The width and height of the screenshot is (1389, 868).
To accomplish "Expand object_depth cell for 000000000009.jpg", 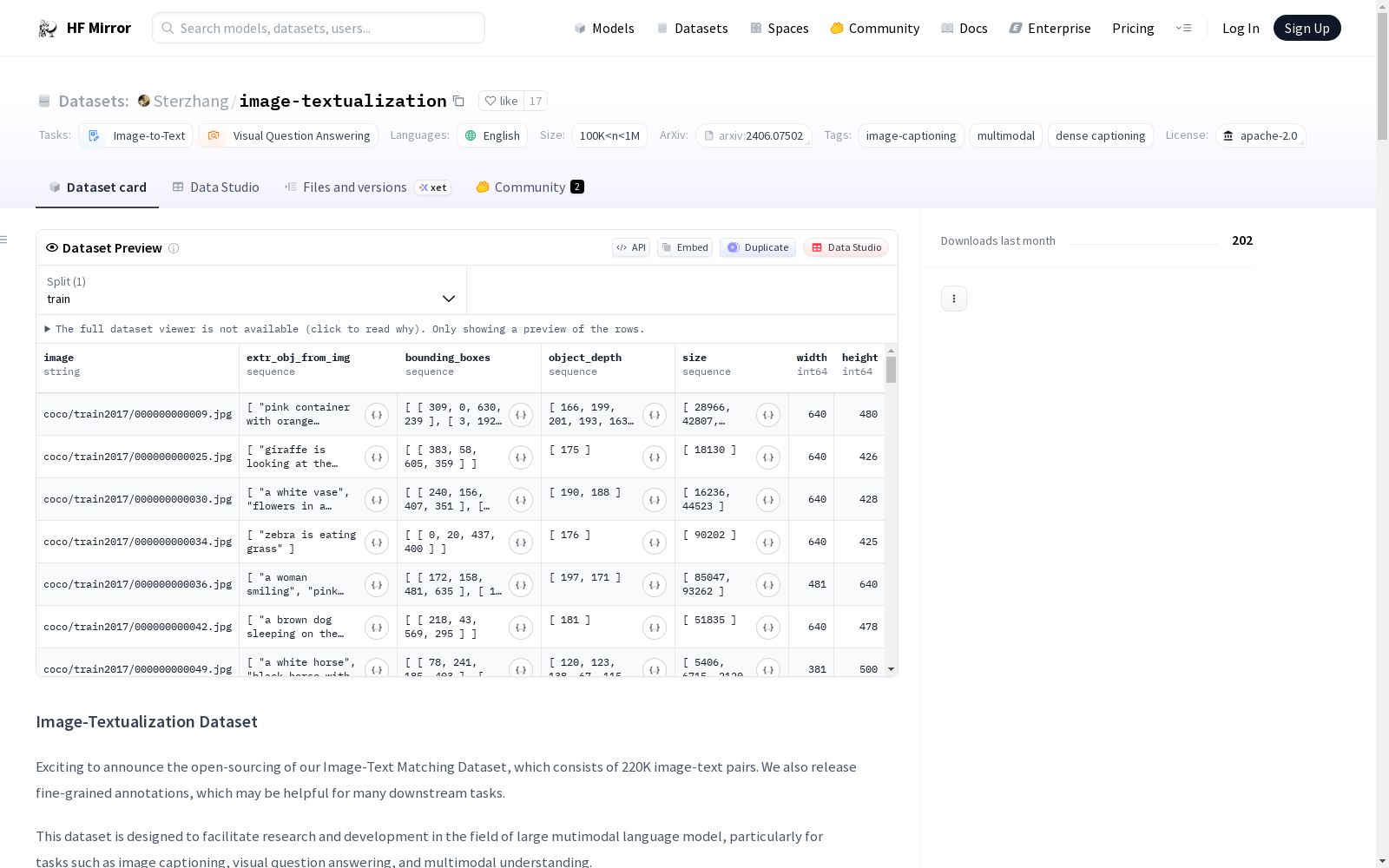I will pos(655,415).
